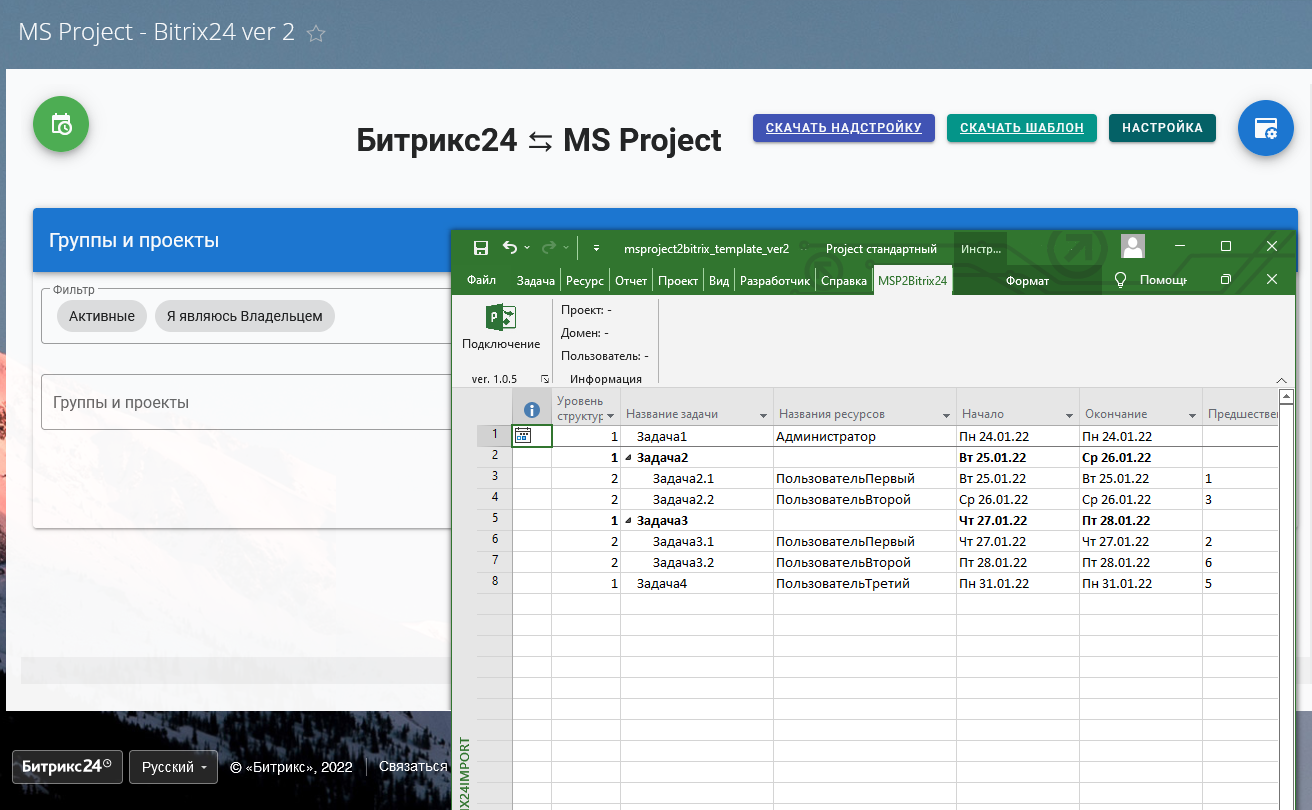The height and width of the screenshot is (810, 1312).
Task: Click the user account avatar icon
Action: coord(1132,247)
